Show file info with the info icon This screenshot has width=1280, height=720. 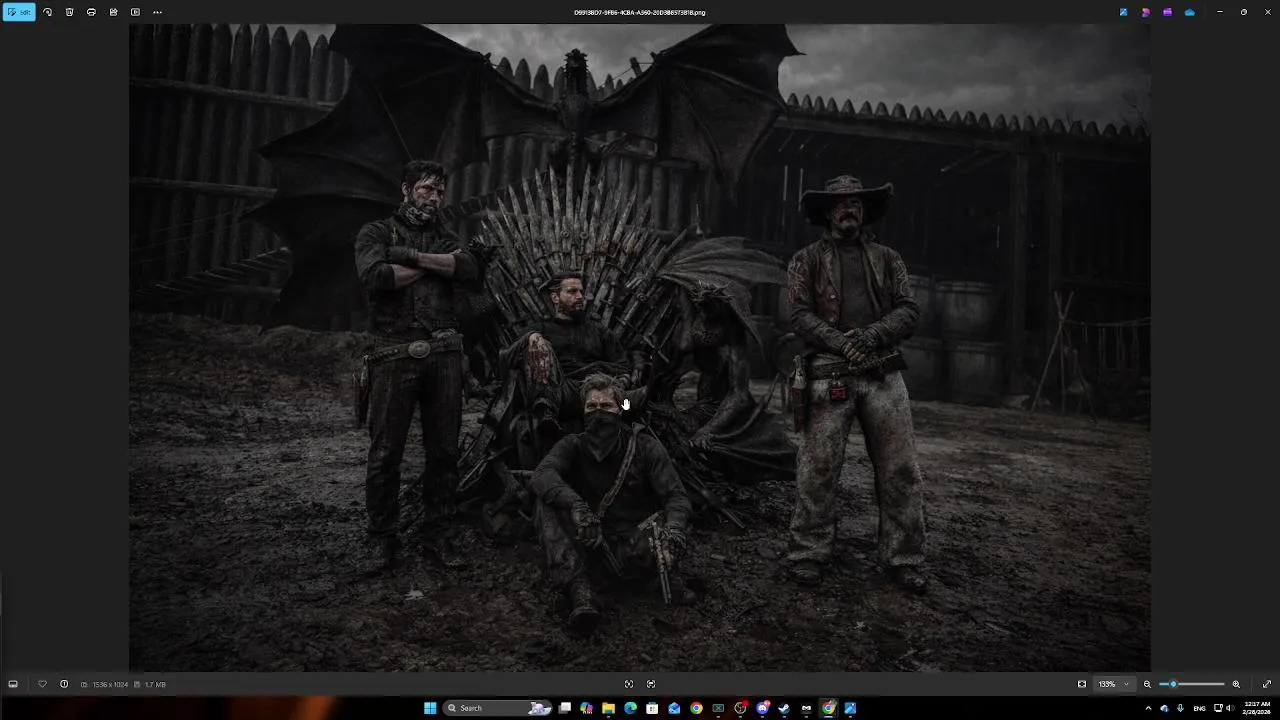click(64, 684)
